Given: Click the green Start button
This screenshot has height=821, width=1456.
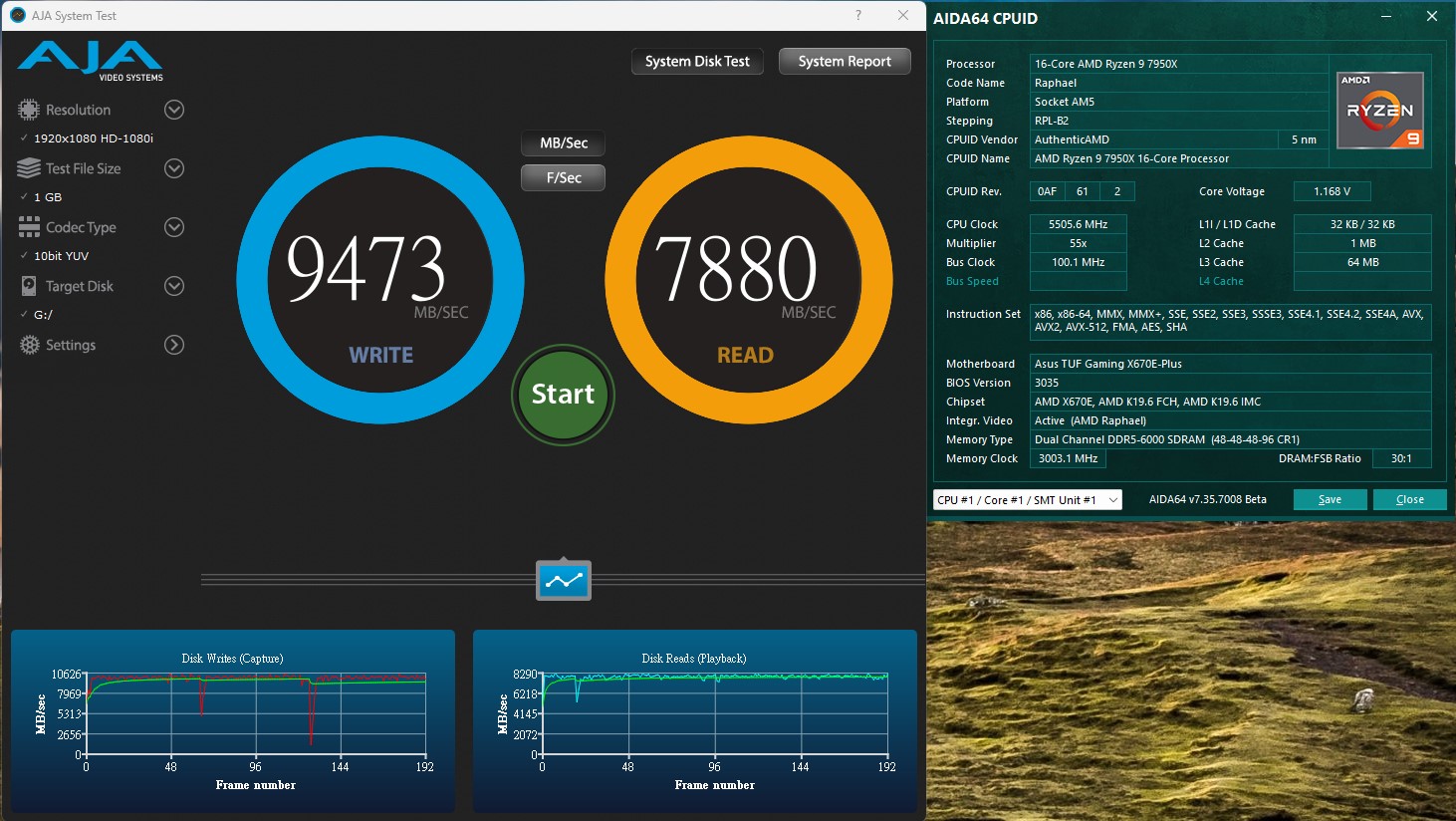Looking at the screenshot, I should [x=563, y=395].
